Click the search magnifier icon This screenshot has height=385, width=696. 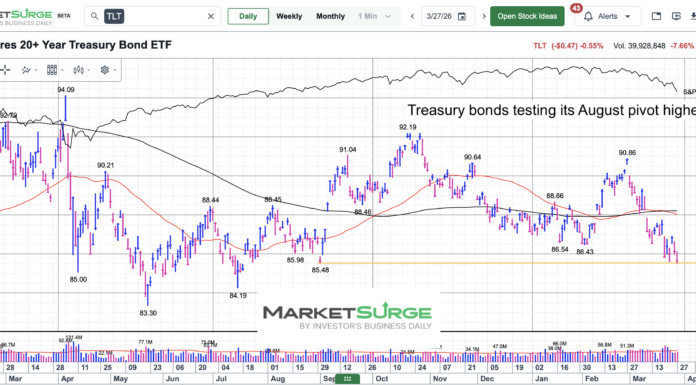point(94,16)
